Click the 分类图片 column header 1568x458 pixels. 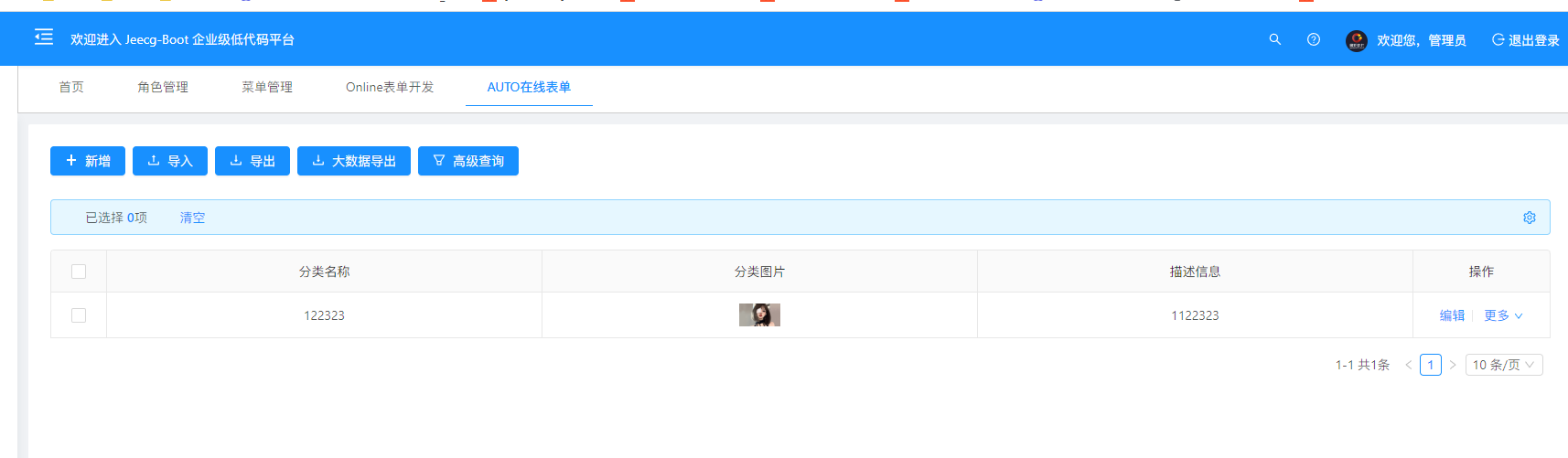(759, 272)
